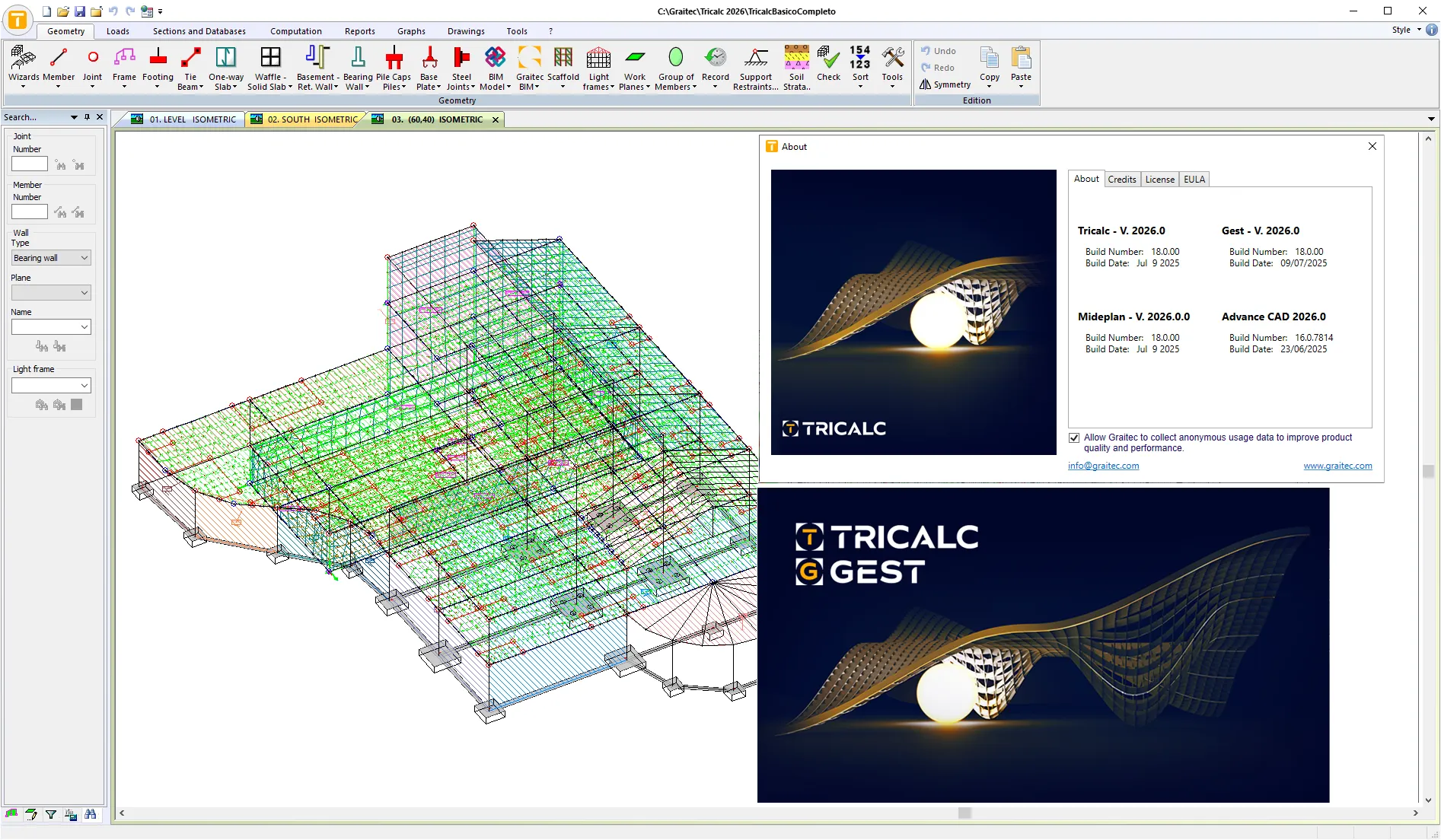
Task: Open the info@graitec.com email link
Action: 1103,466
